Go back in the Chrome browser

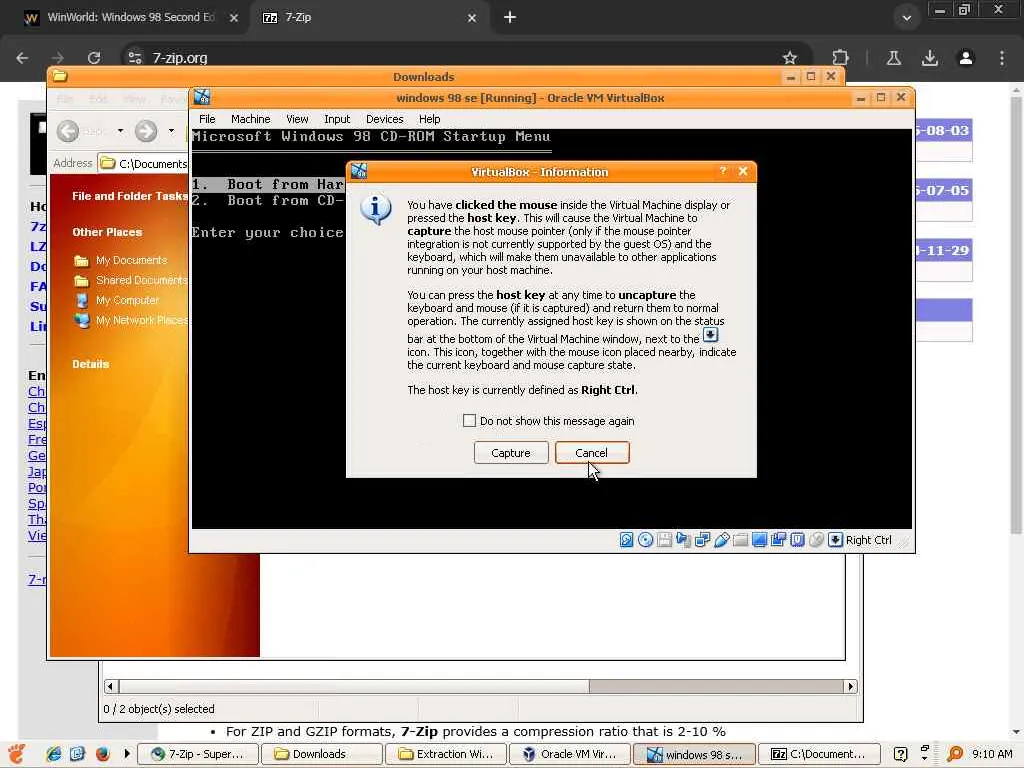pyautogui.click(x=22, y=57)
